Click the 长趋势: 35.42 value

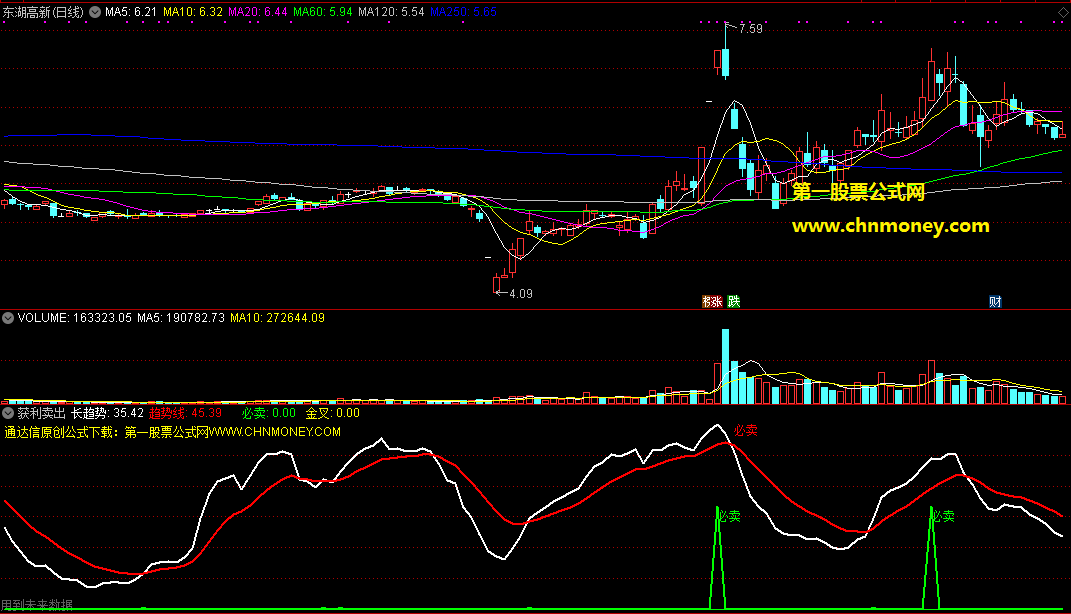(x=107, y=413)
